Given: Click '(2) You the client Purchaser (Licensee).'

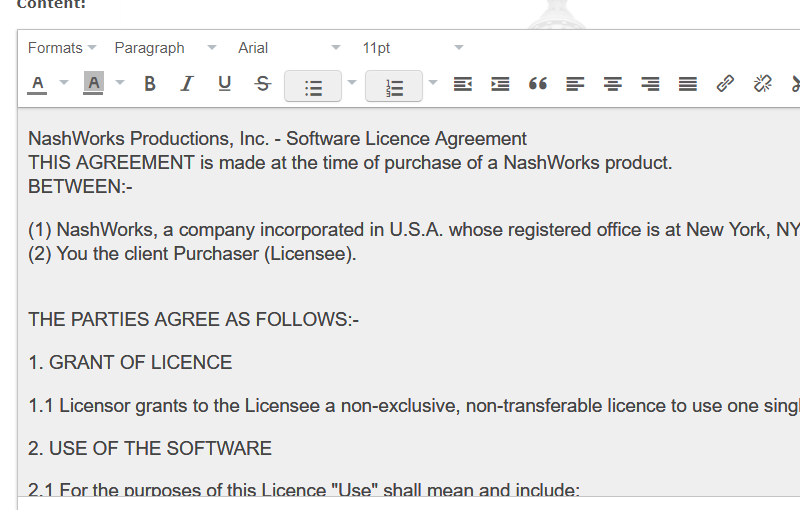Looking at the screenshot, I should tap(192, 253).
